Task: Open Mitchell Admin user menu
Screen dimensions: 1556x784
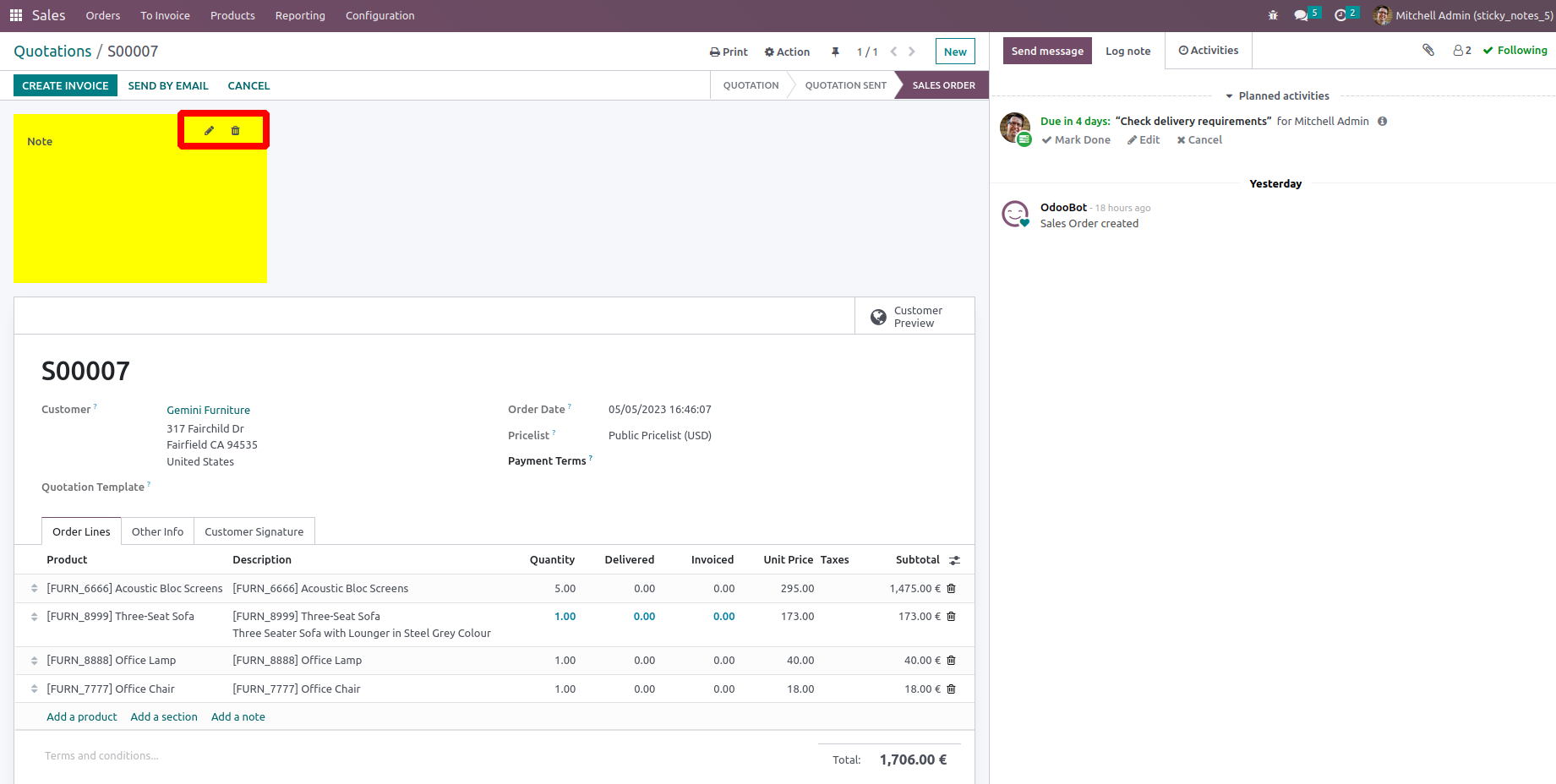Action: (1463, 15)
